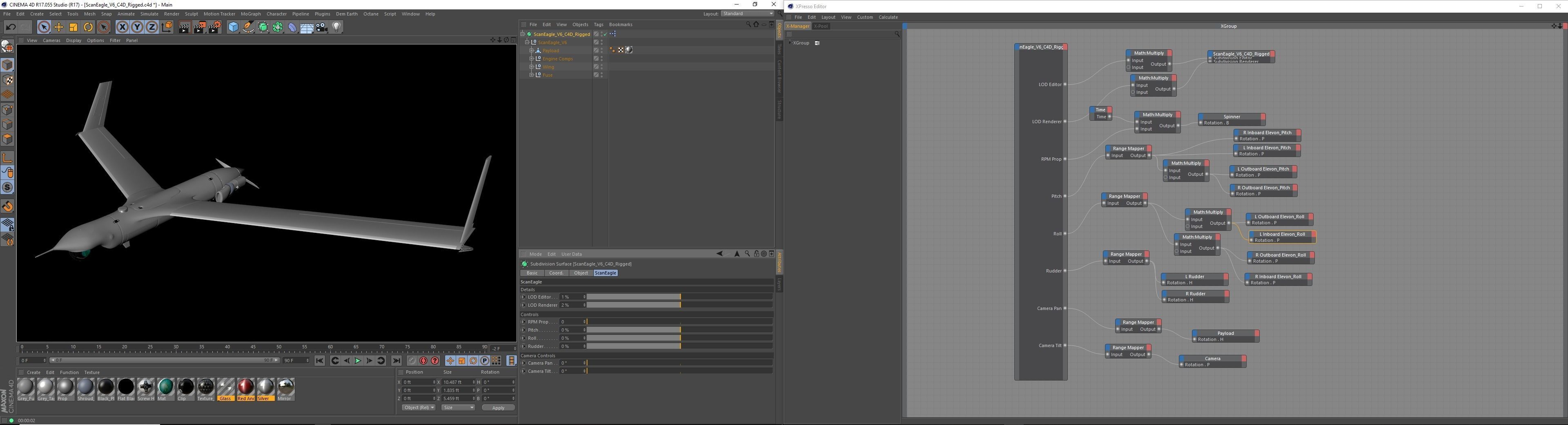Add a Cube primitive object
The height and width of the screenshot is (425, 1568).
pos(233,27)
